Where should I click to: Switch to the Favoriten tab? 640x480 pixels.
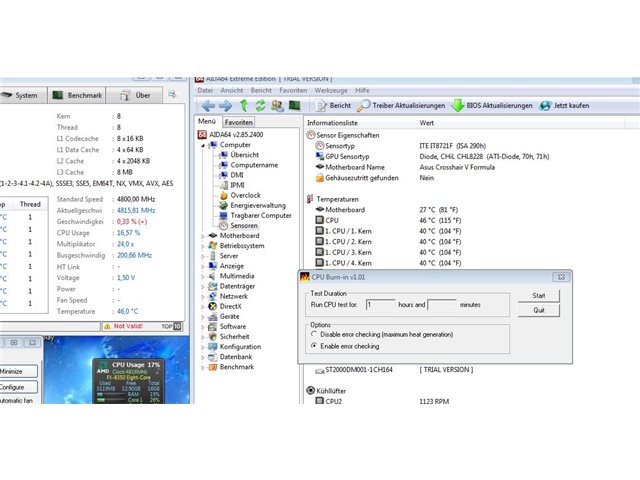click(239, 122)
